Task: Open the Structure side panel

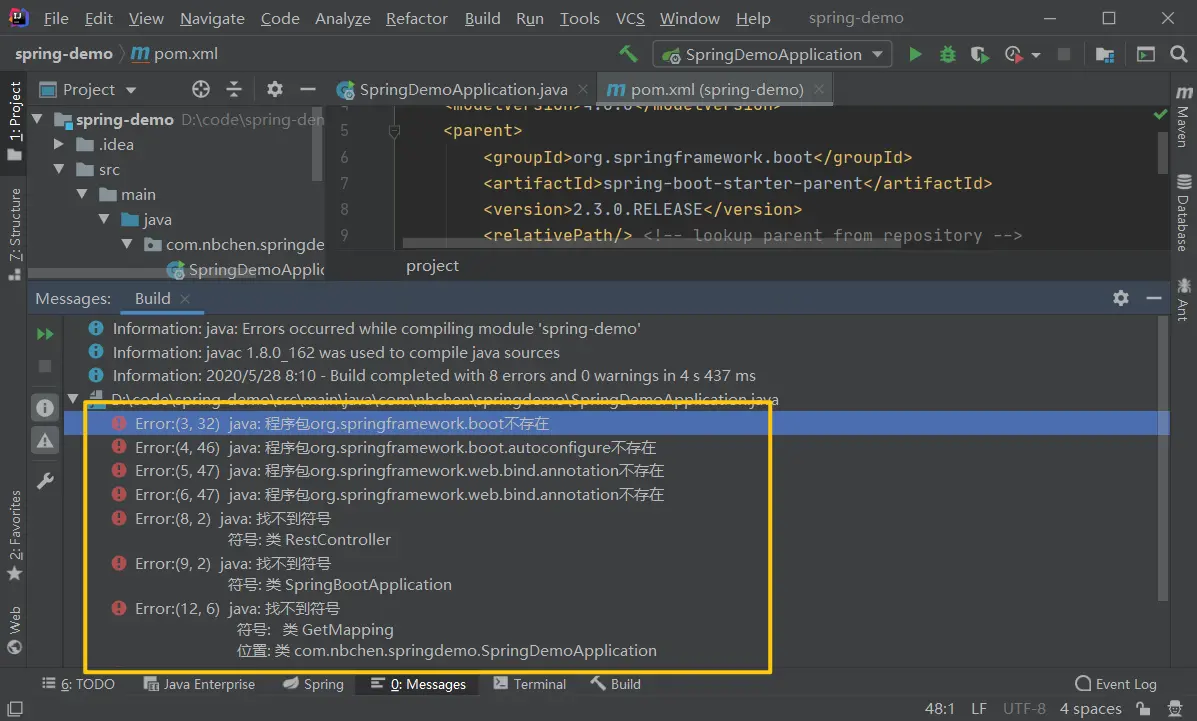Action: (15, 232)
